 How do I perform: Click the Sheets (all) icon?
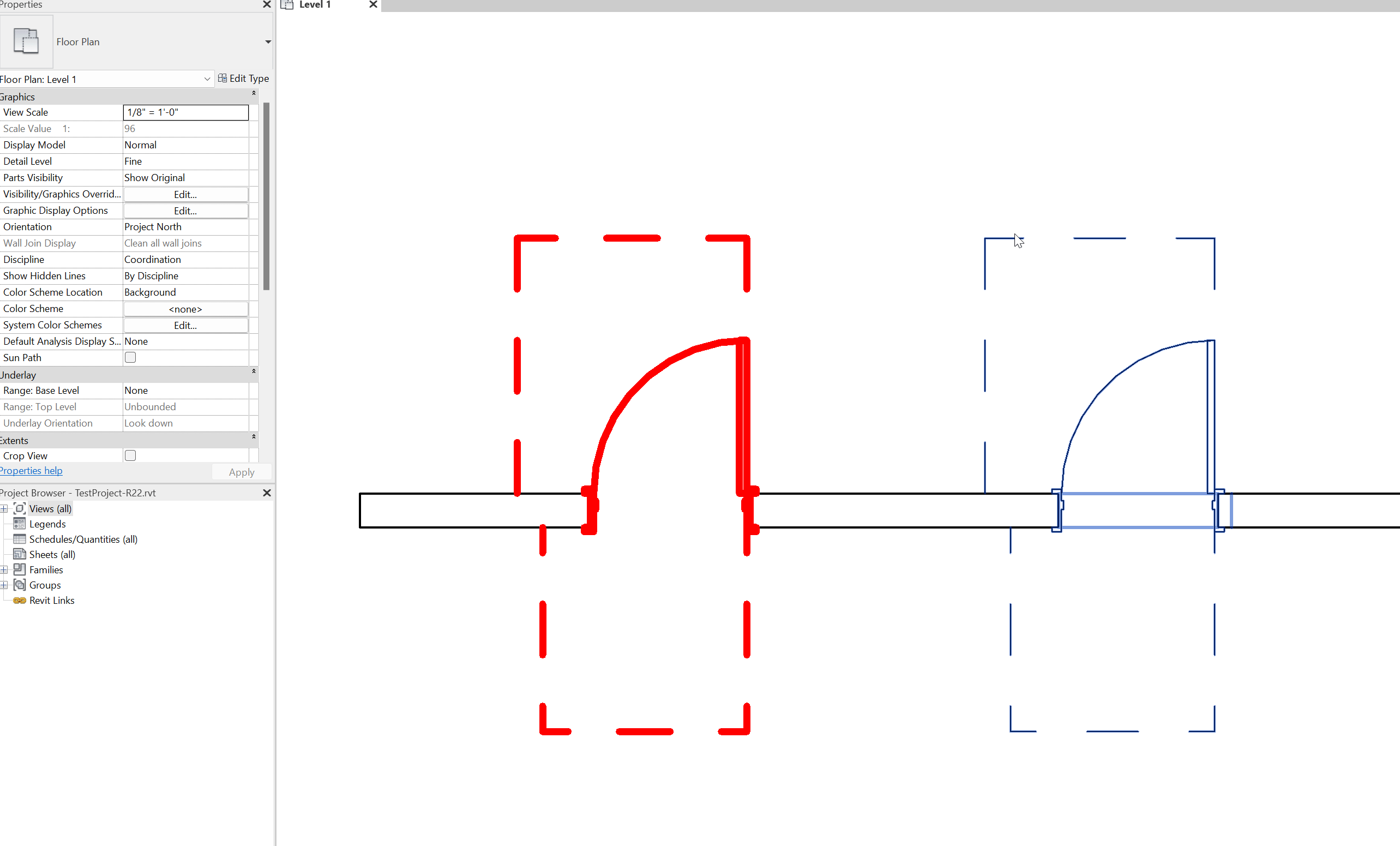click(x=19, y=554)
